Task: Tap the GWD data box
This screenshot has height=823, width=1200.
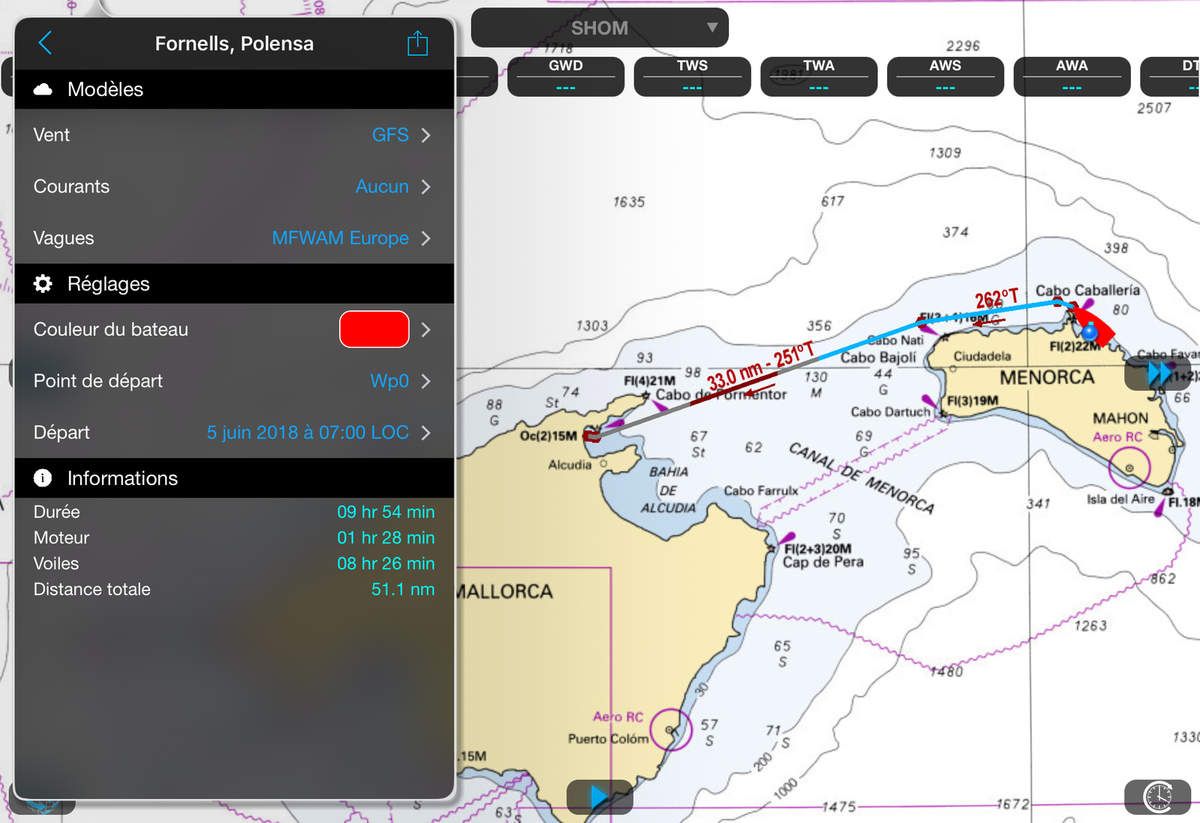Action: coord(566,76)
